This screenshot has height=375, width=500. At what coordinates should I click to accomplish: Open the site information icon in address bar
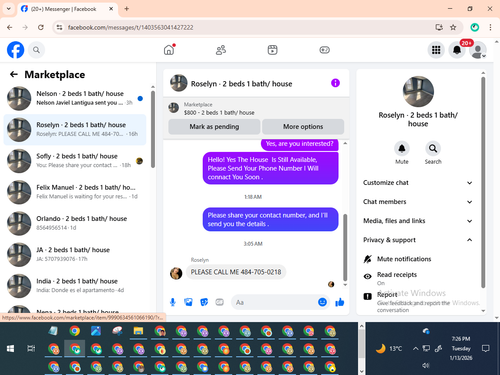(59, 27)
